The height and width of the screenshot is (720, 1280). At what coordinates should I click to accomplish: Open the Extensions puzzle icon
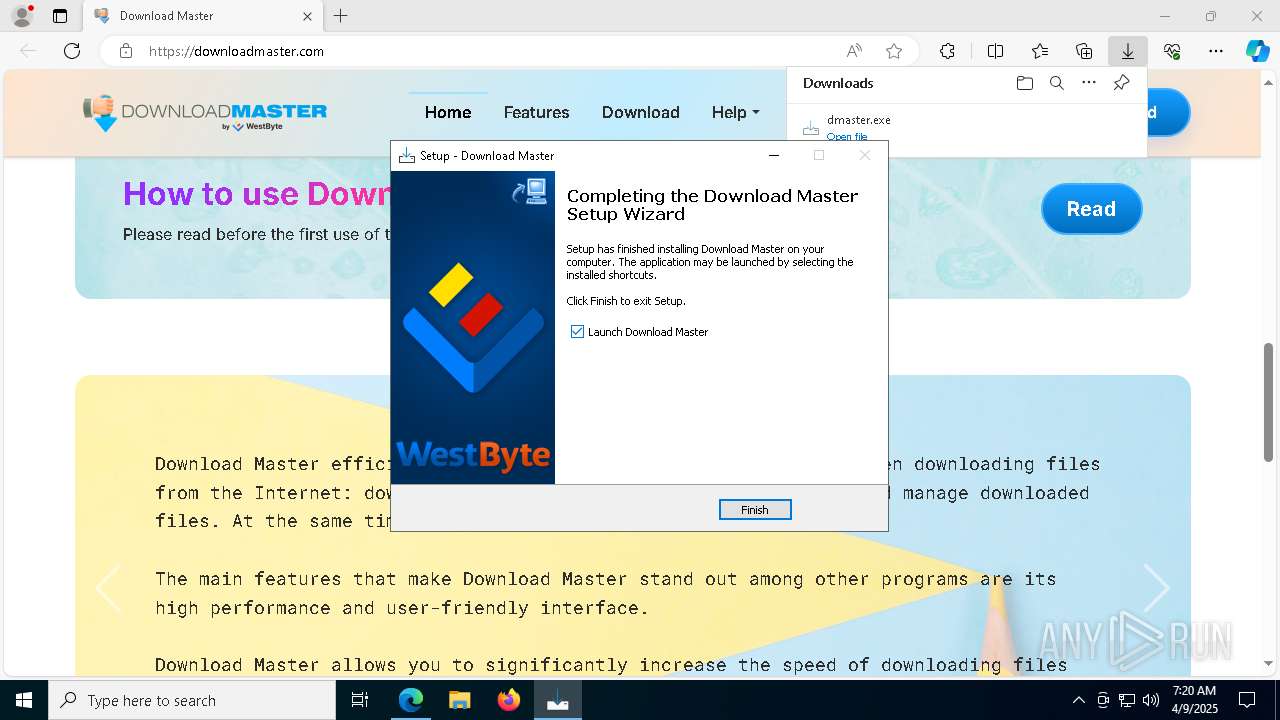point(947,51)
